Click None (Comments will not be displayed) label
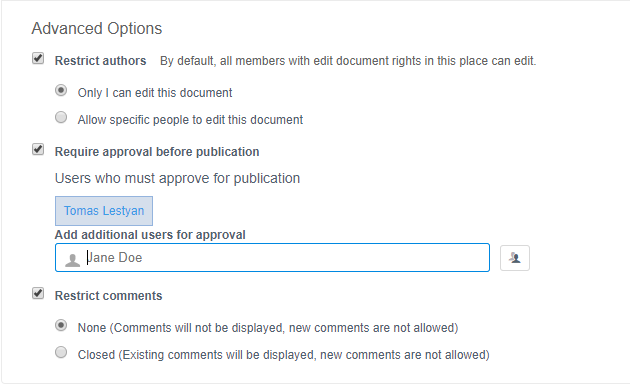Image resolution: width=630 pixels, height=384 pixels. point(268,328)
